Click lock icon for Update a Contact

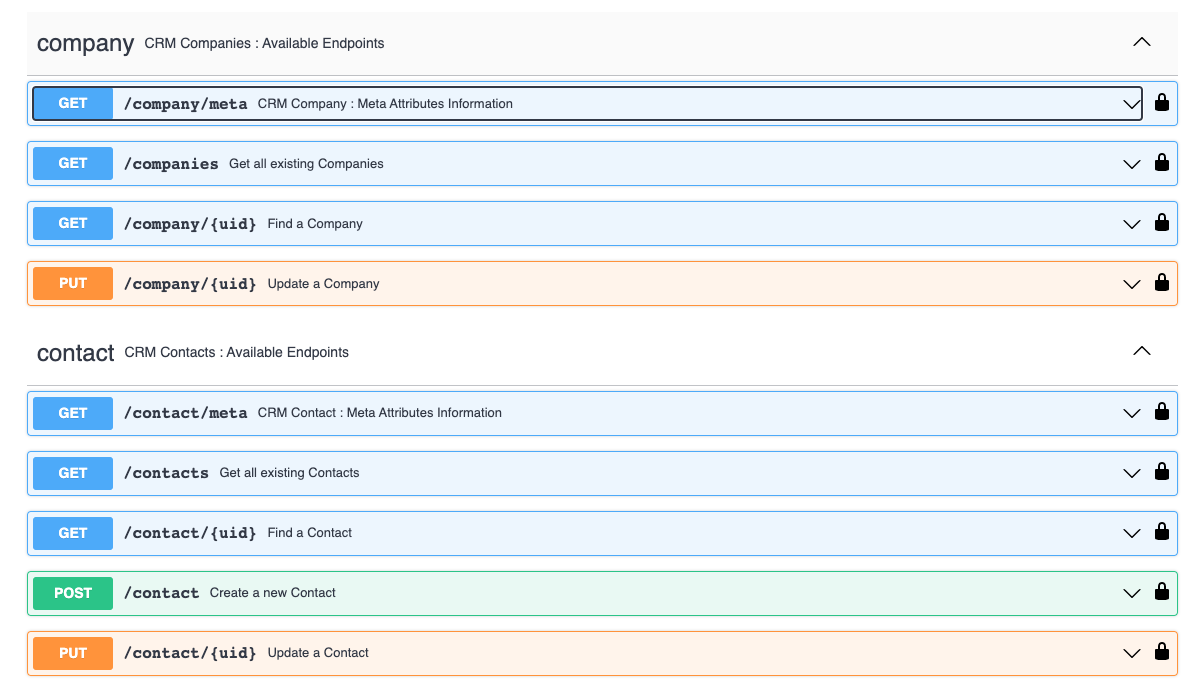pyautogui.click(x=1161, y=651)
